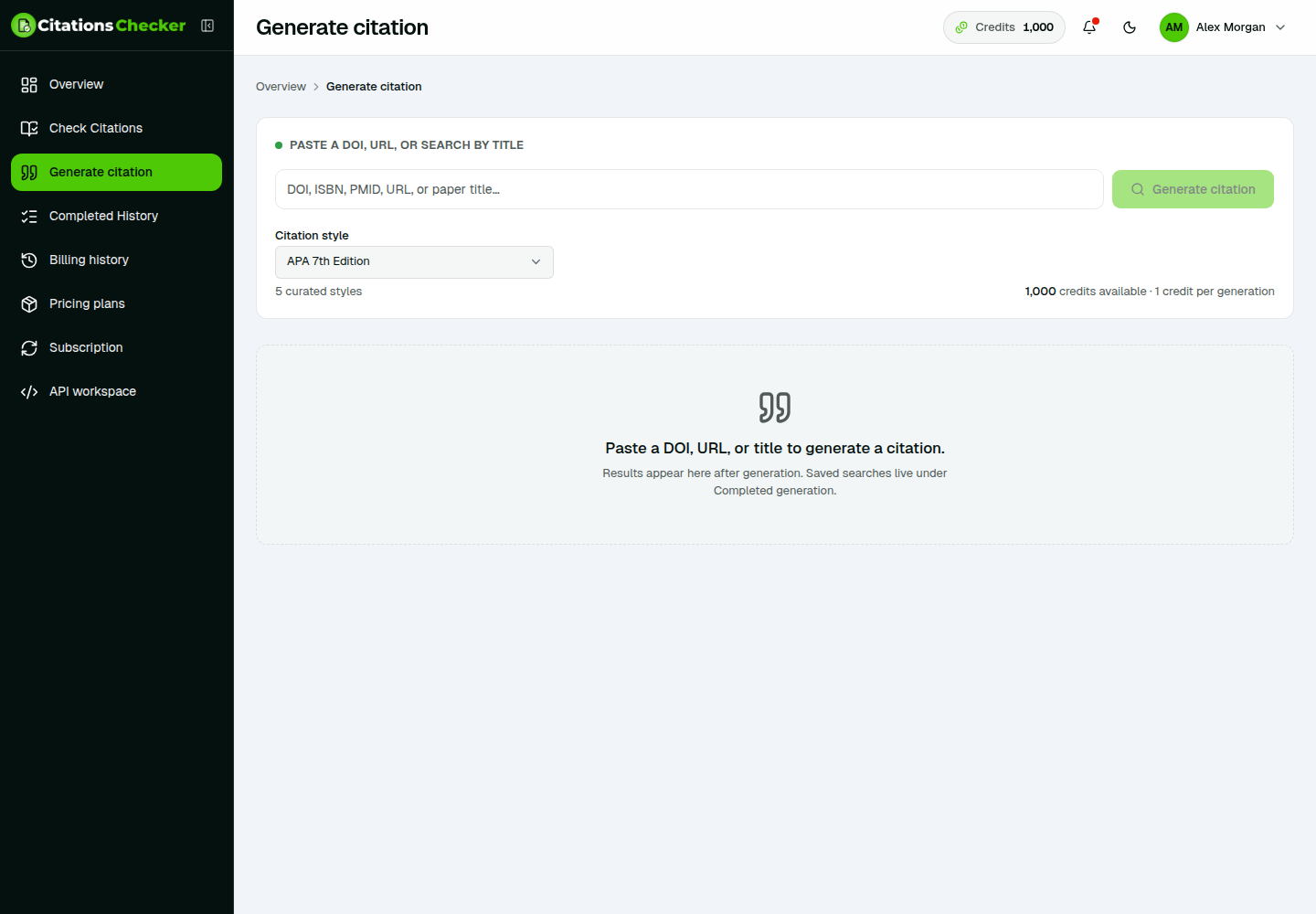The image size is (1316, 914).
Task: Select the Generate citation sidebar item
Action: 116,173
